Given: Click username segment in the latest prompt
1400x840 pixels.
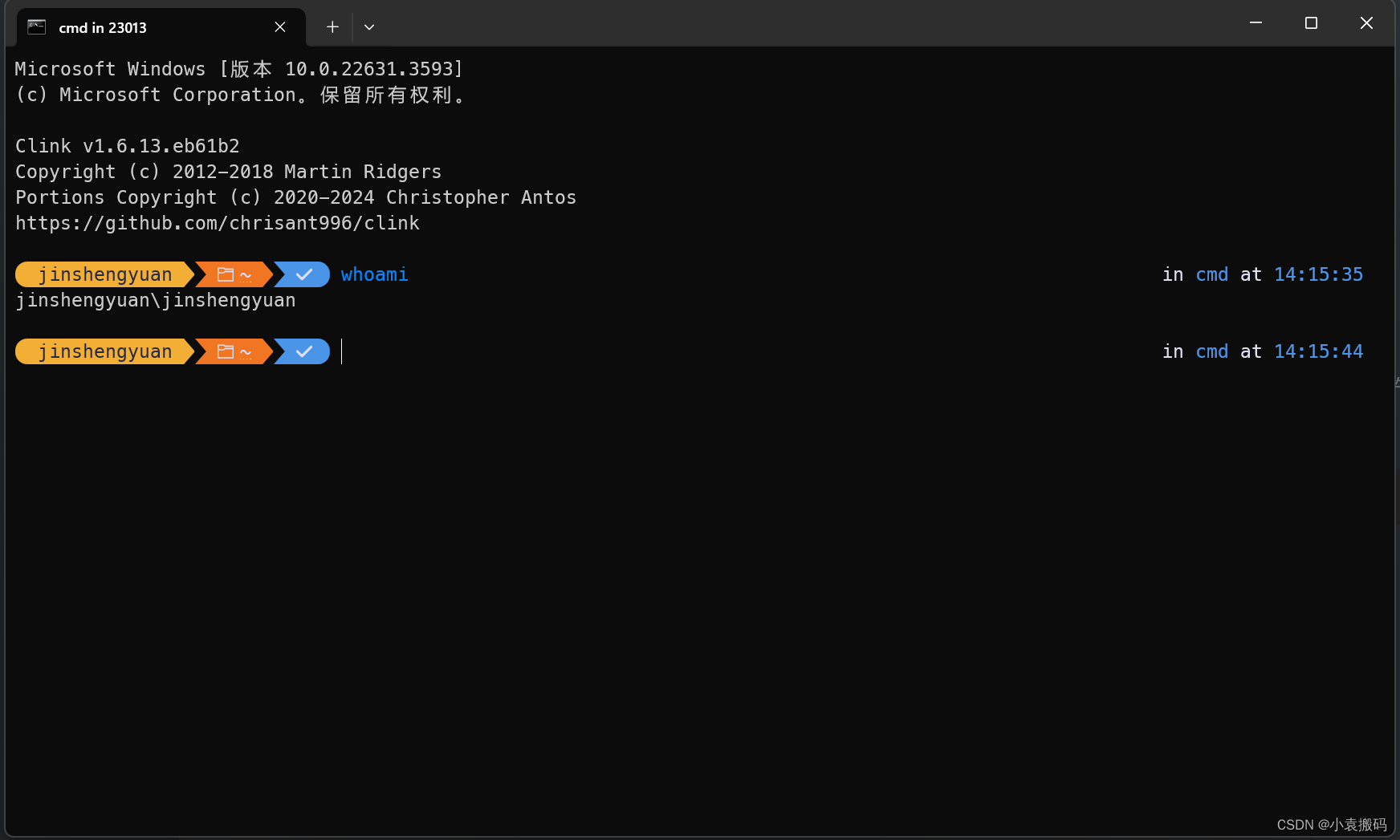Looking at the screenshot, I should click(104, 351).
